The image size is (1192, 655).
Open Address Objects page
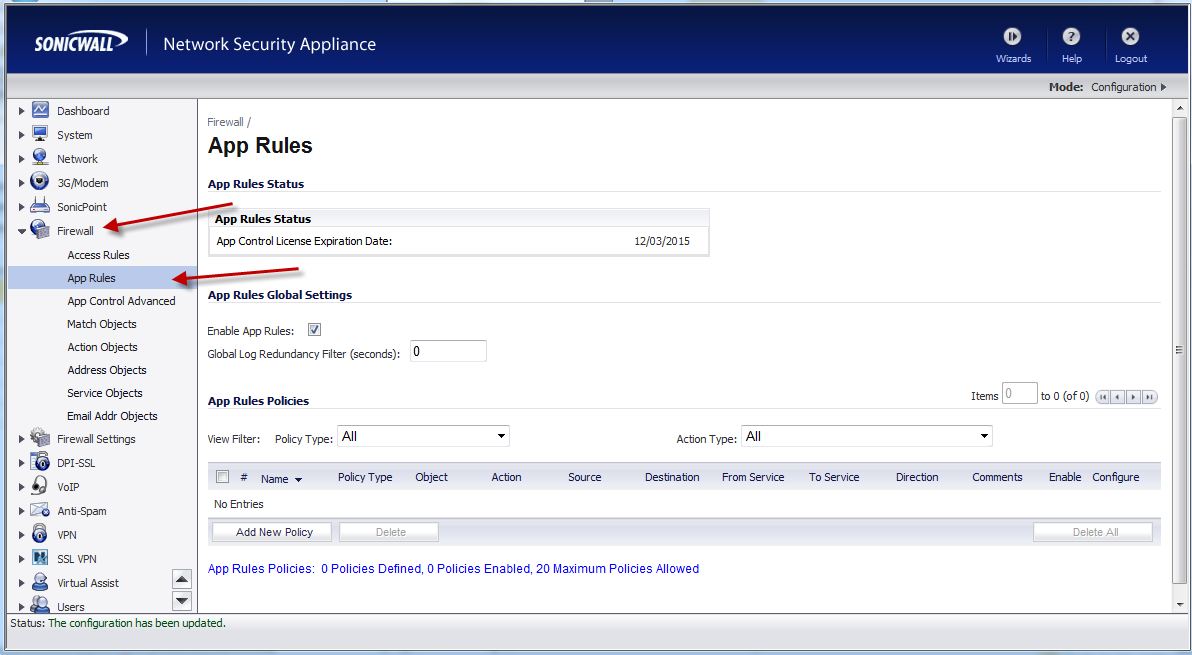(x=106, y=370)
